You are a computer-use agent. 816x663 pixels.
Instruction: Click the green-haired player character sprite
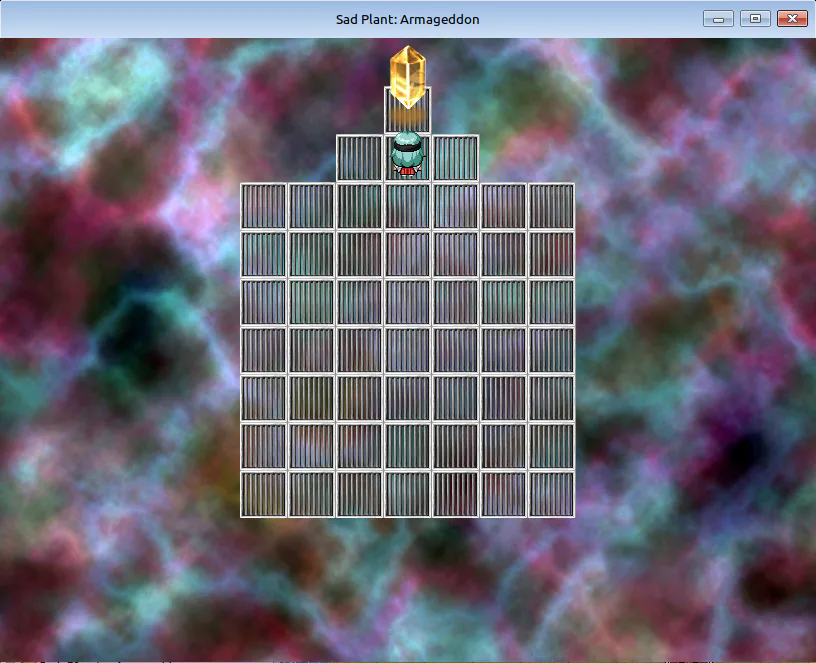click(x=407, y=155)
